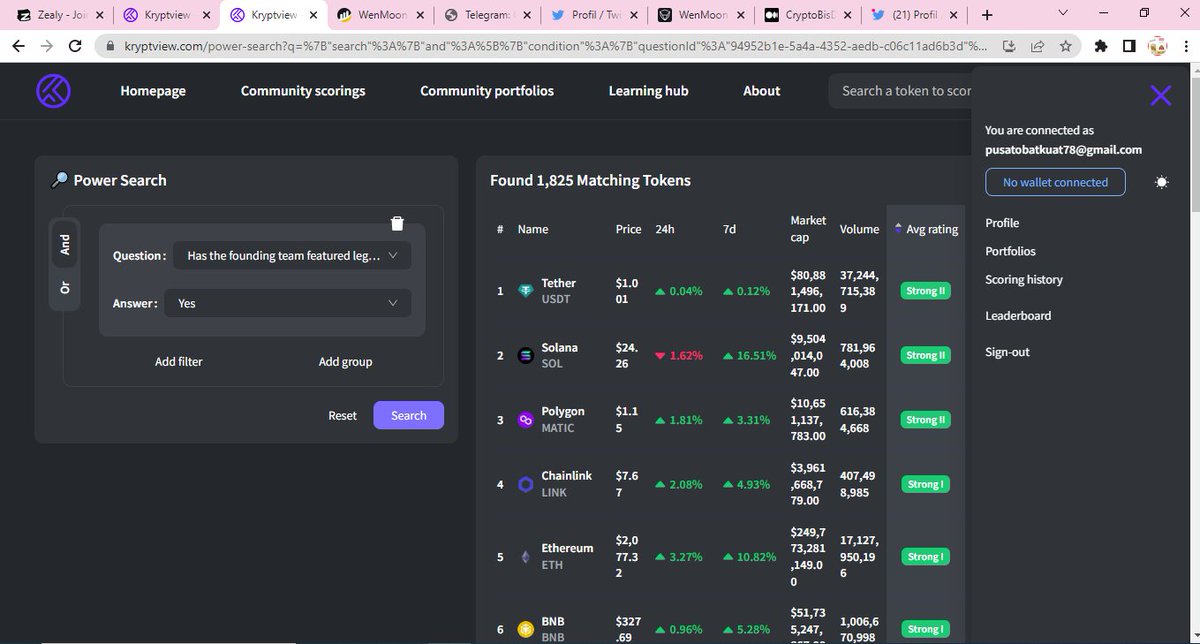
Task: Sort by Avg rating column
Action: point(926,229)
